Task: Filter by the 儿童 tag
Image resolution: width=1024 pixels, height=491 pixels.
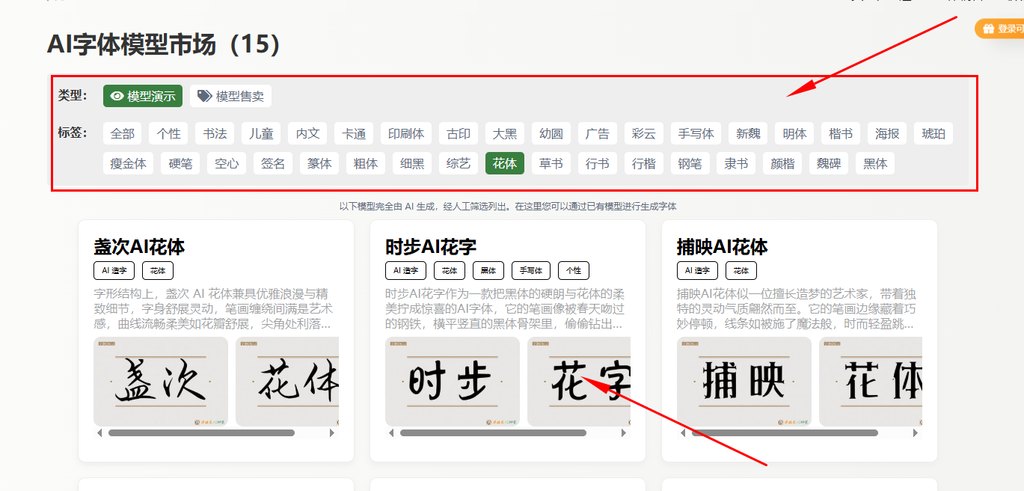Action: [261, 133]
